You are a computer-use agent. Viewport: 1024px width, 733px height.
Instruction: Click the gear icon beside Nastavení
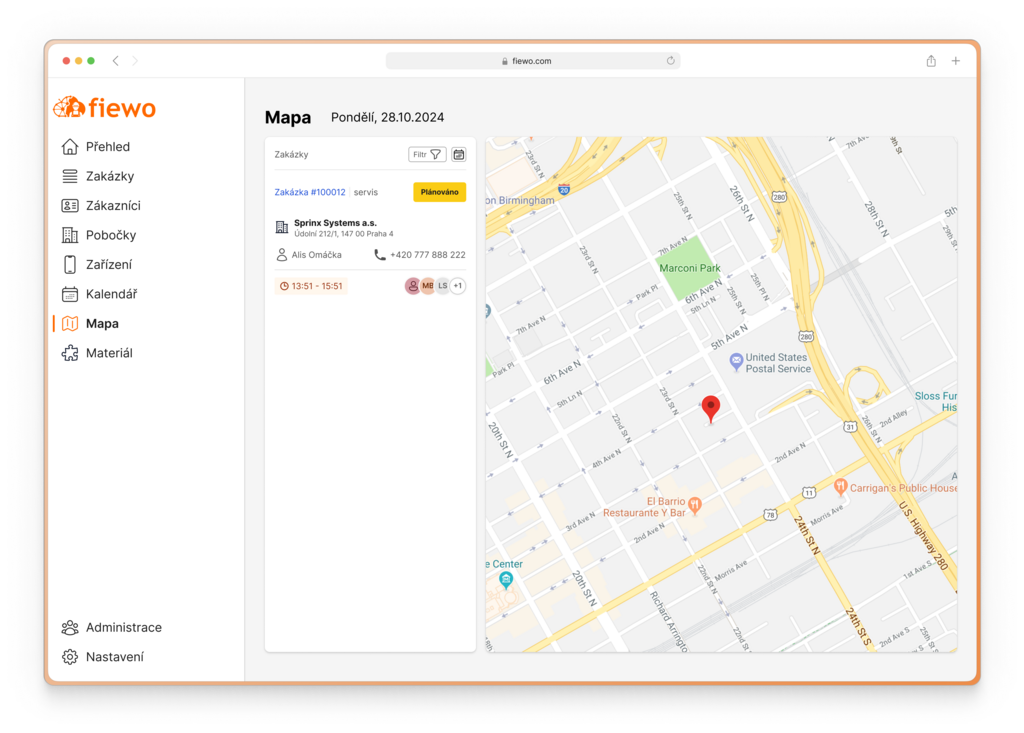point(70,657)
